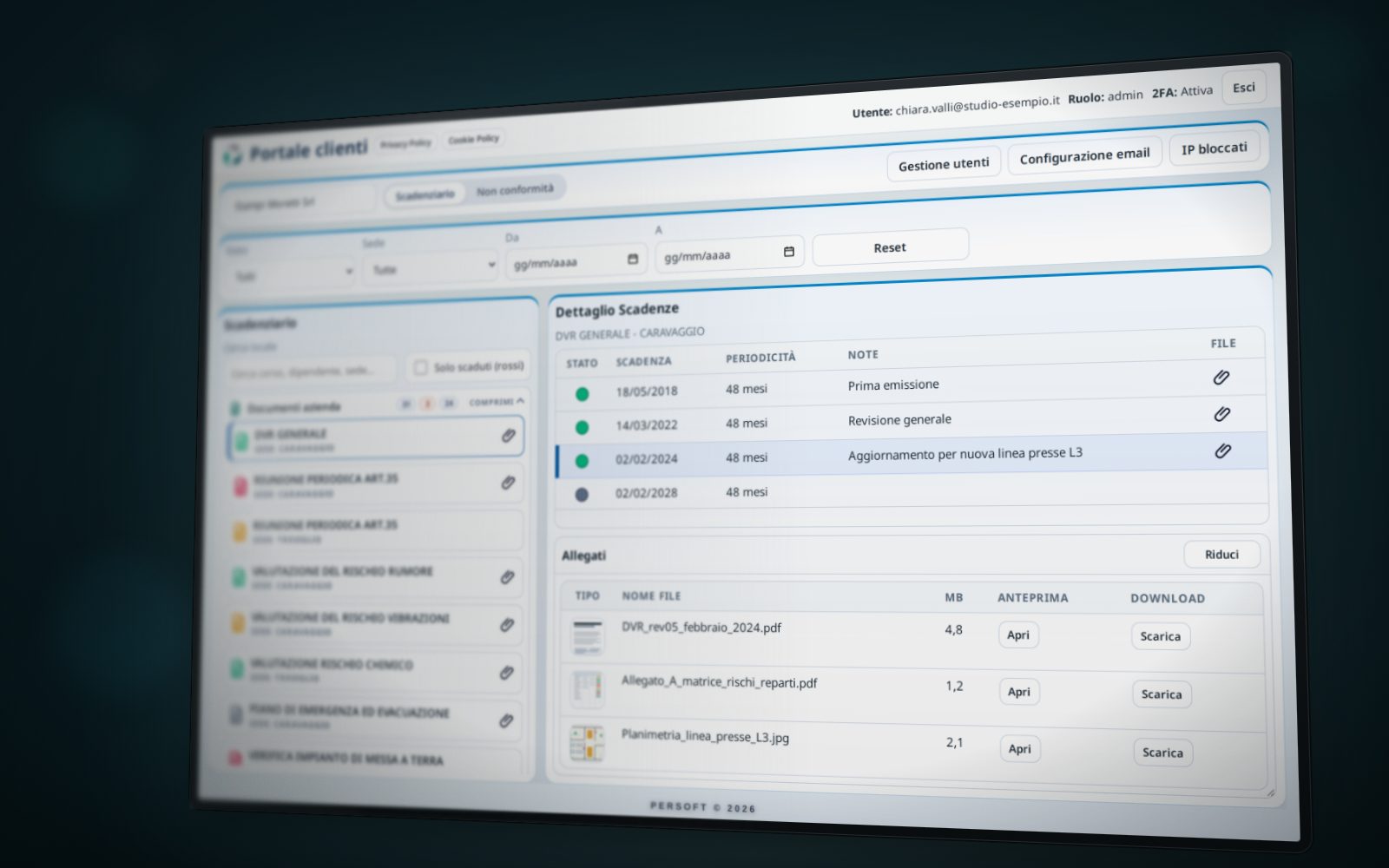Open the Sede dropdown showing Tutte
This screenshot has height=868, width=1389.
click(431, 267)
